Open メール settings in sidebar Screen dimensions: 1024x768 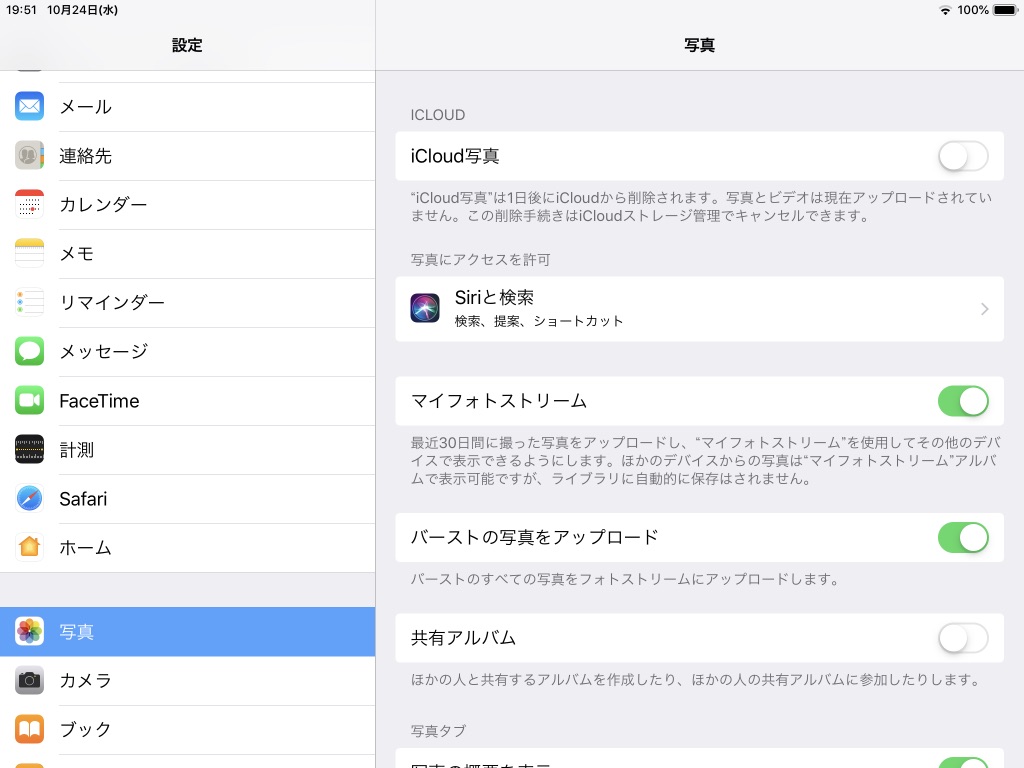tap(187, 107)
